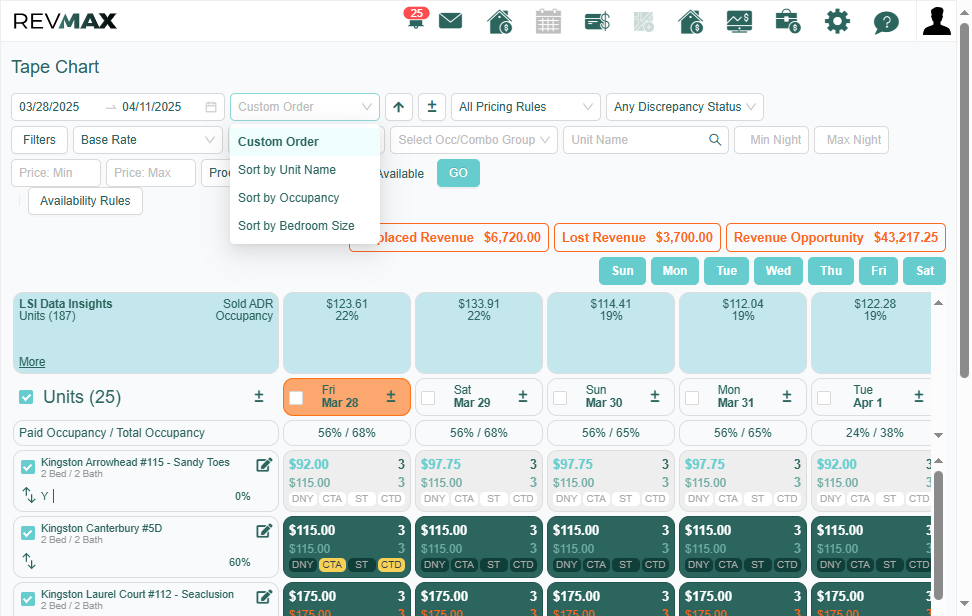Image resolution: width=972 pixels, height=616 pixels.
Task: Click the Unit Name search field
Action: click(646, 140)
